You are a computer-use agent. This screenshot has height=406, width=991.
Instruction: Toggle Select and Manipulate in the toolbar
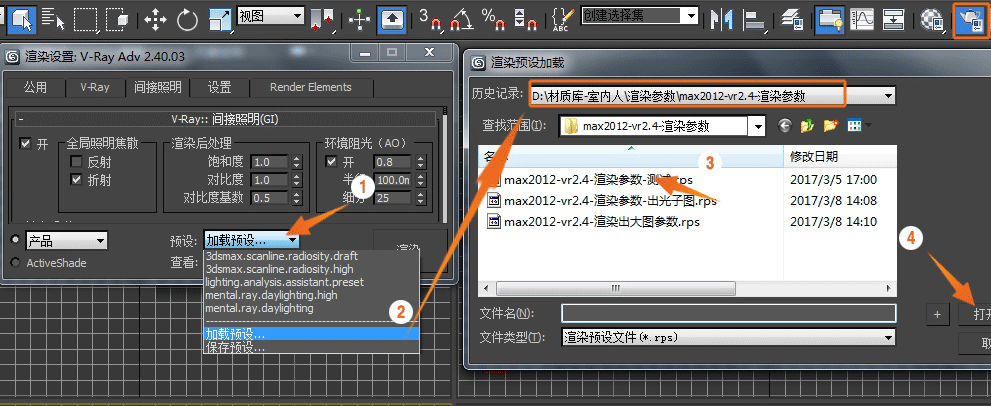click(360, 20)
